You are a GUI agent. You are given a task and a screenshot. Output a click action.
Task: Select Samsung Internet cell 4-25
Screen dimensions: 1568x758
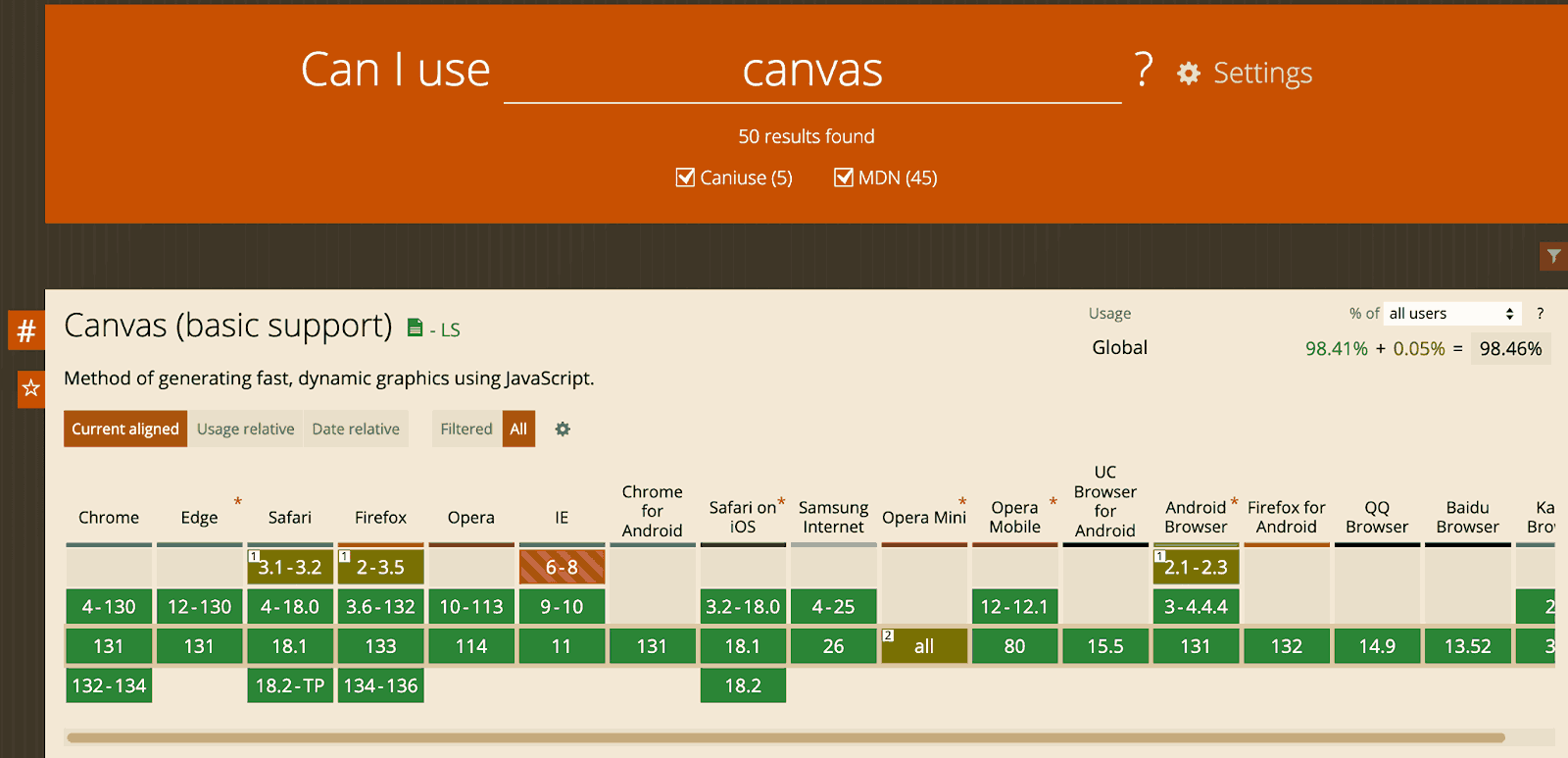(833, 607)
